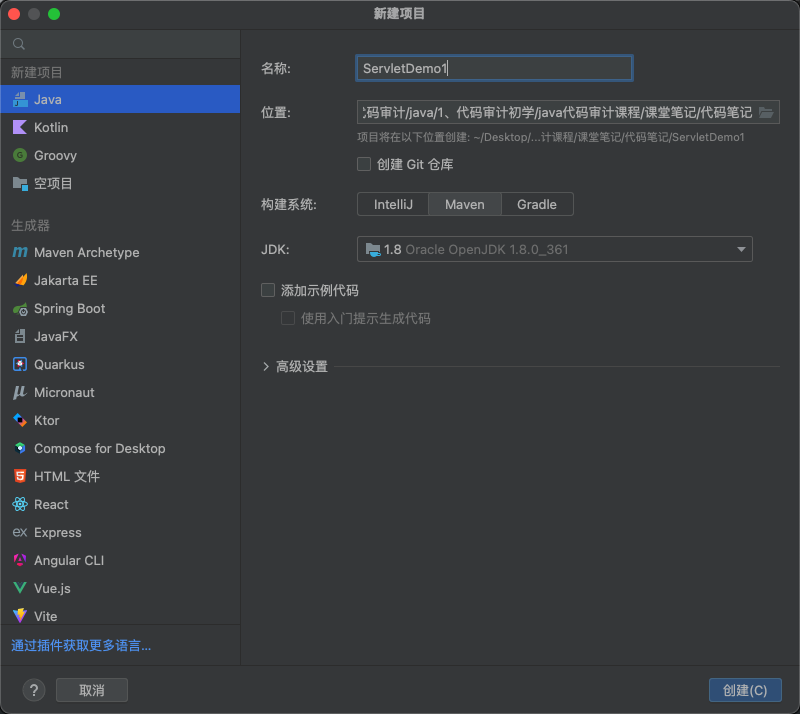This screenshot has height=714, width=800.
Task: Select the Groovy project icon
Action: [x=19, y=155]
